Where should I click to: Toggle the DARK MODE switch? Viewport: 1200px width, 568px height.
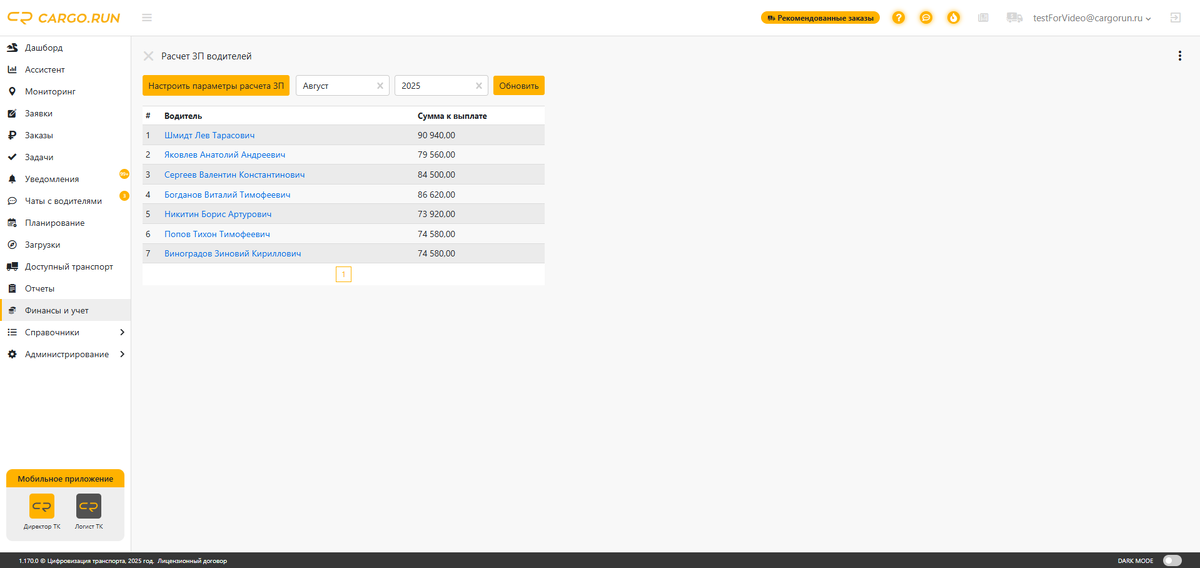[1172, 561]
